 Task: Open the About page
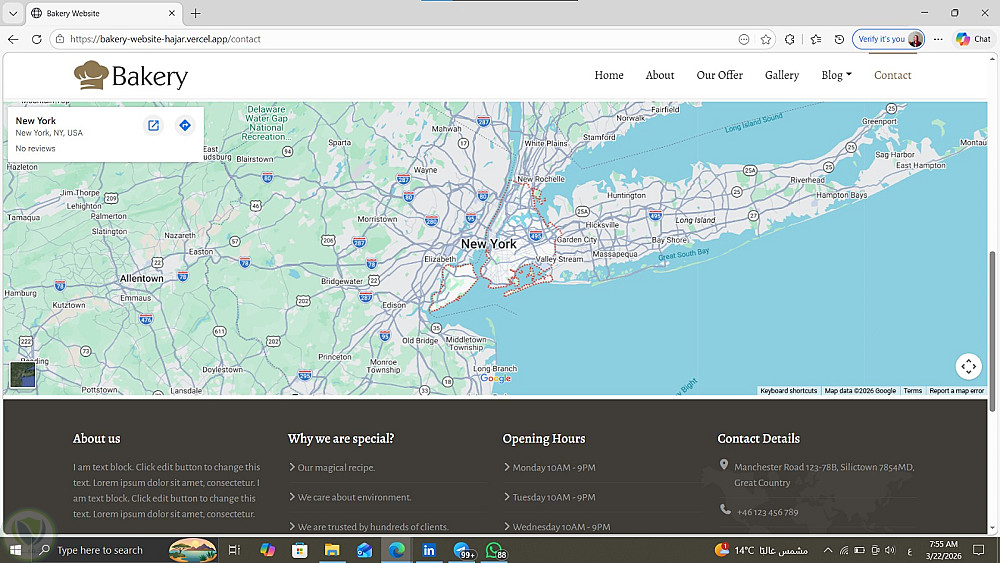(x=659, y=75)
